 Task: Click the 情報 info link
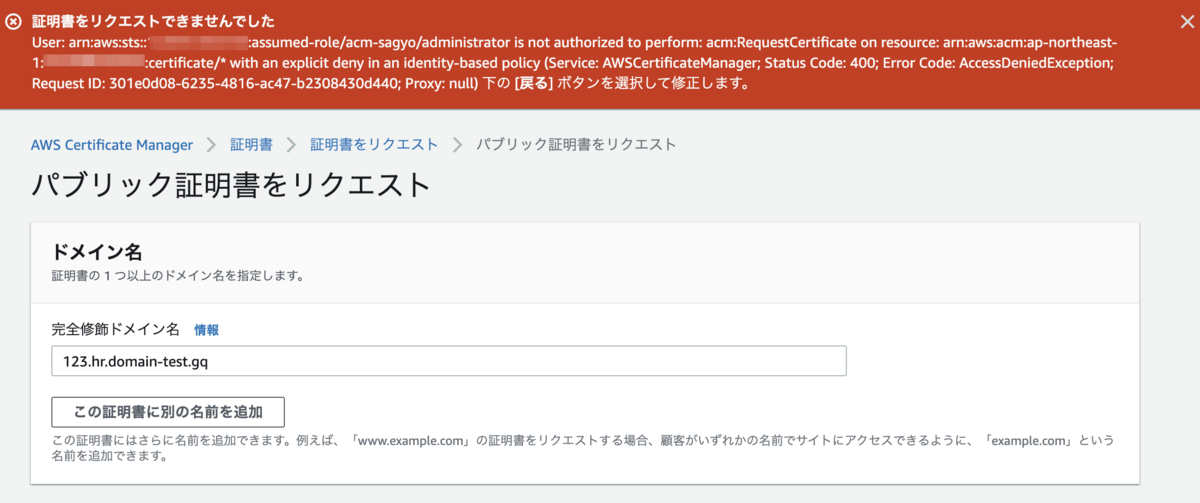206,329
